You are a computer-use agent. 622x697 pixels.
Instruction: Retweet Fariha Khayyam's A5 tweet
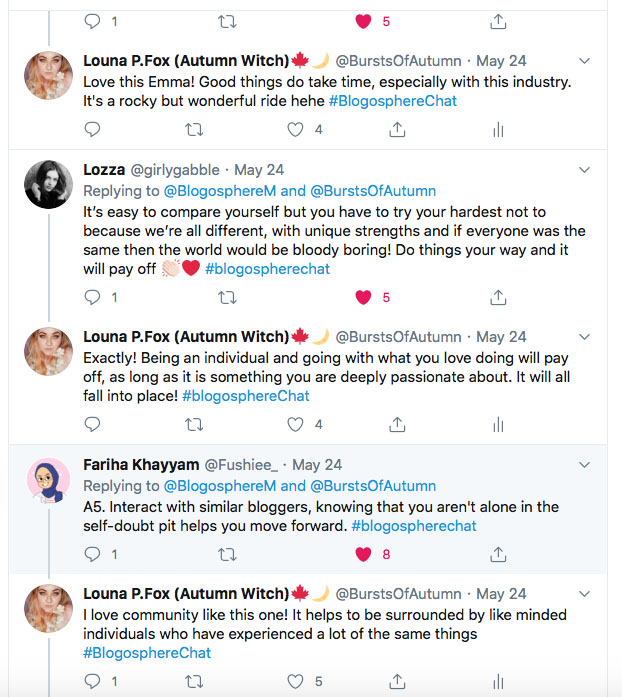[x=227, y=553]
